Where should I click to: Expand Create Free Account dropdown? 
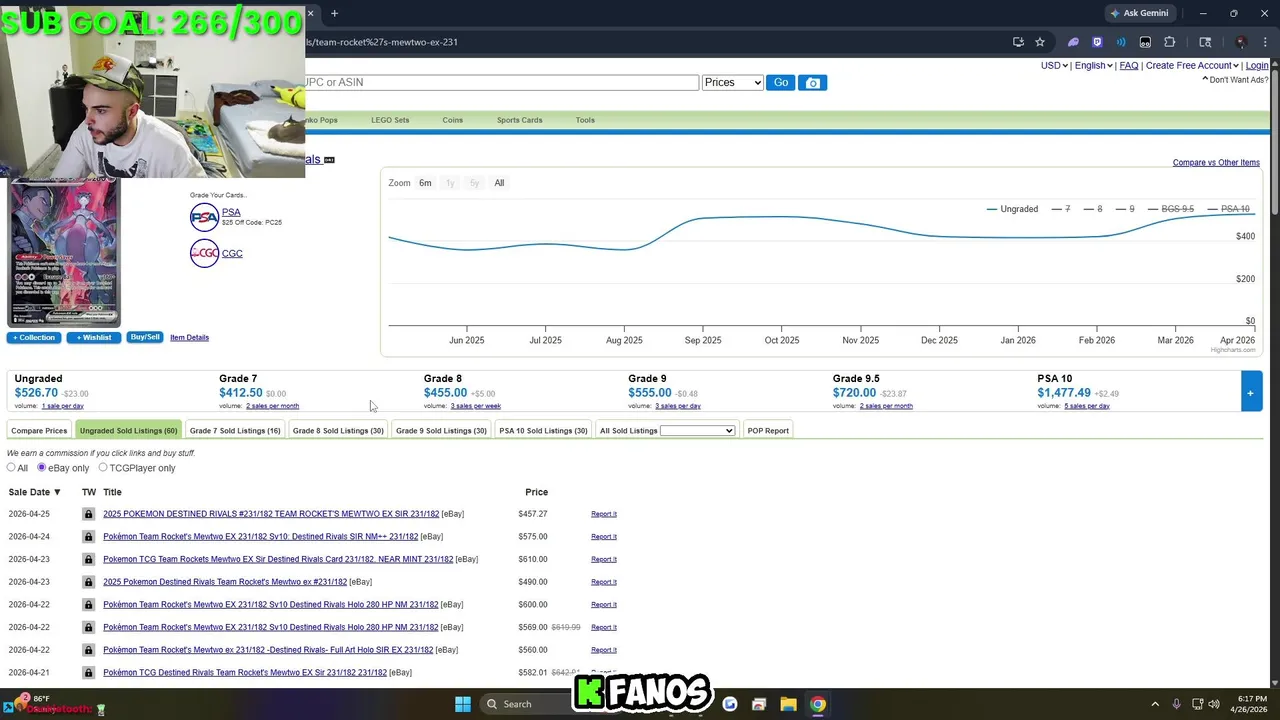[x=1192, y=66]
